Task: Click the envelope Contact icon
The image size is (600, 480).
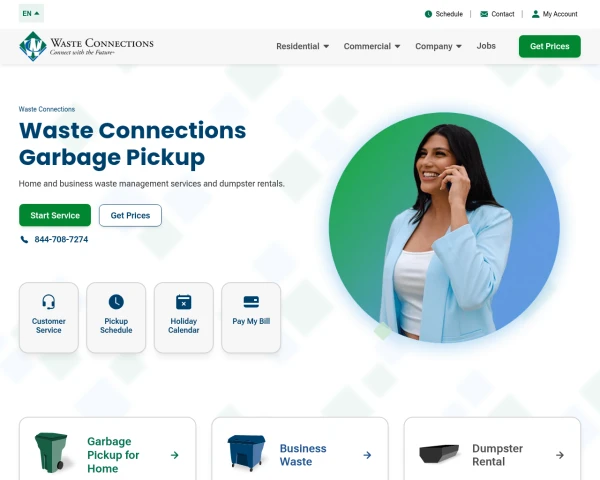Action: coord(484,14)
